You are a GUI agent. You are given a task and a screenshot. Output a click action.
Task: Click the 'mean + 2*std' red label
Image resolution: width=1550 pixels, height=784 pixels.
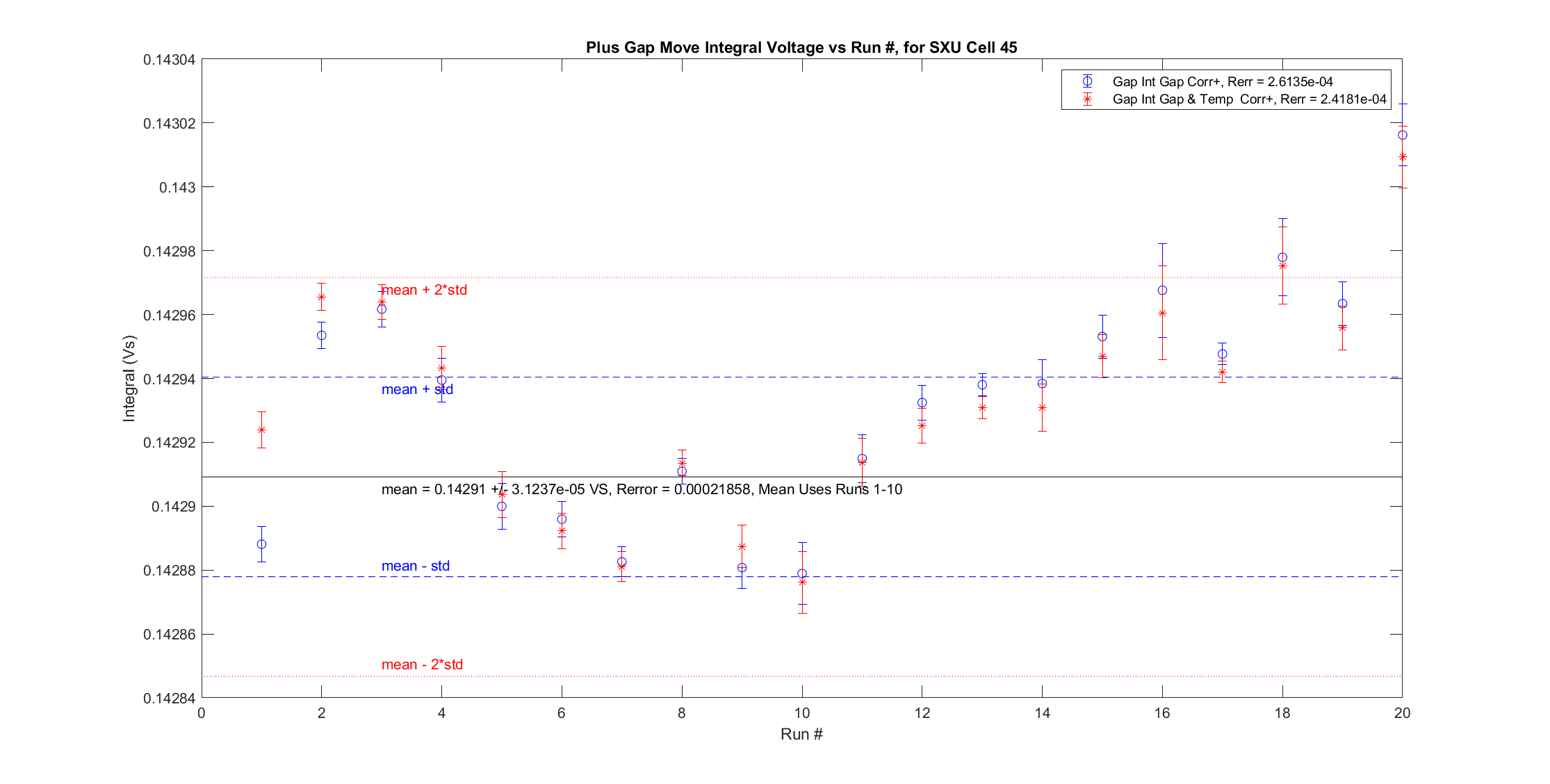point(425,290)
